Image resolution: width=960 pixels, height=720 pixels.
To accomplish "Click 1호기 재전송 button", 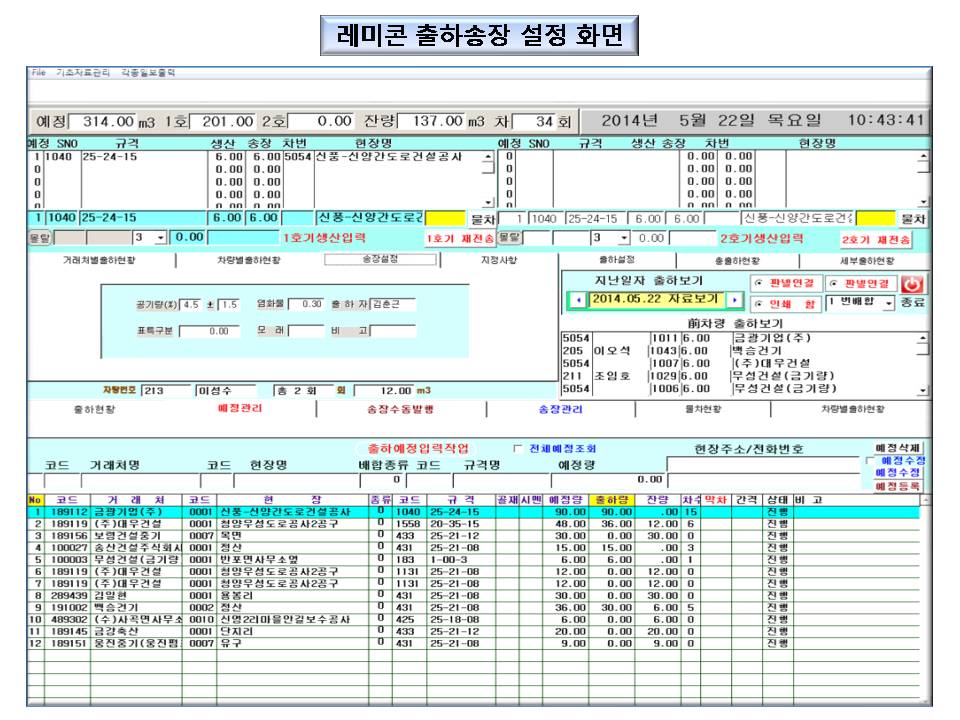I will click(x=460, y=239).
